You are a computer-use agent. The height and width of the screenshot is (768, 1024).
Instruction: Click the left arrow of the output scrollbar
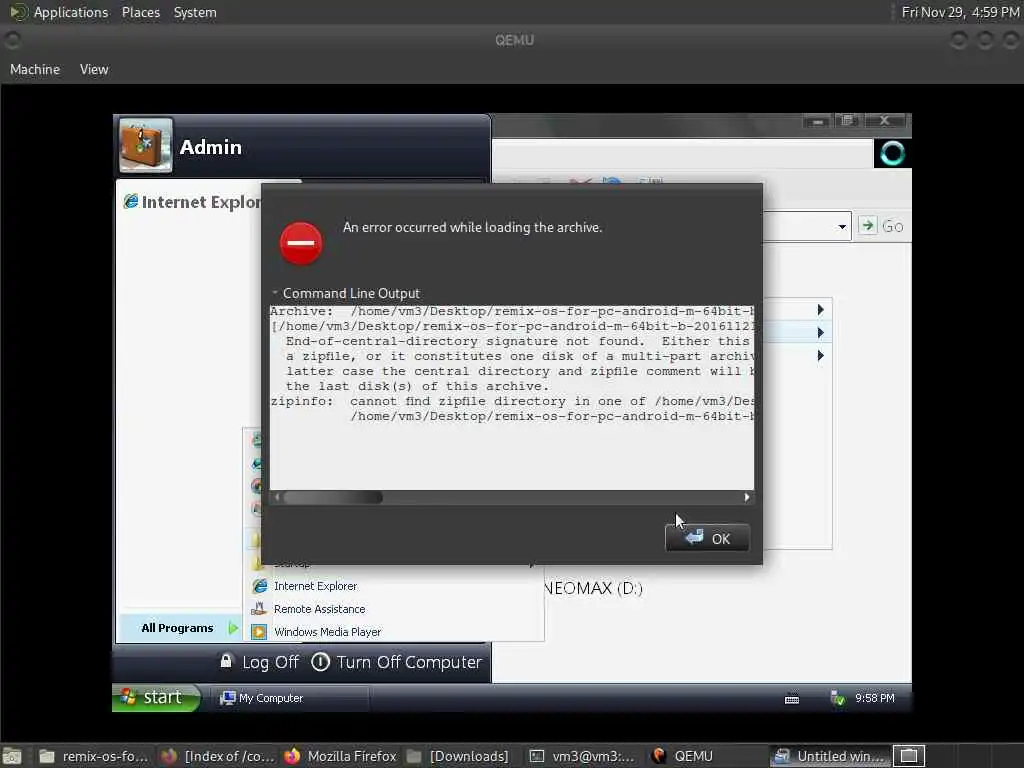pos(277,498)
